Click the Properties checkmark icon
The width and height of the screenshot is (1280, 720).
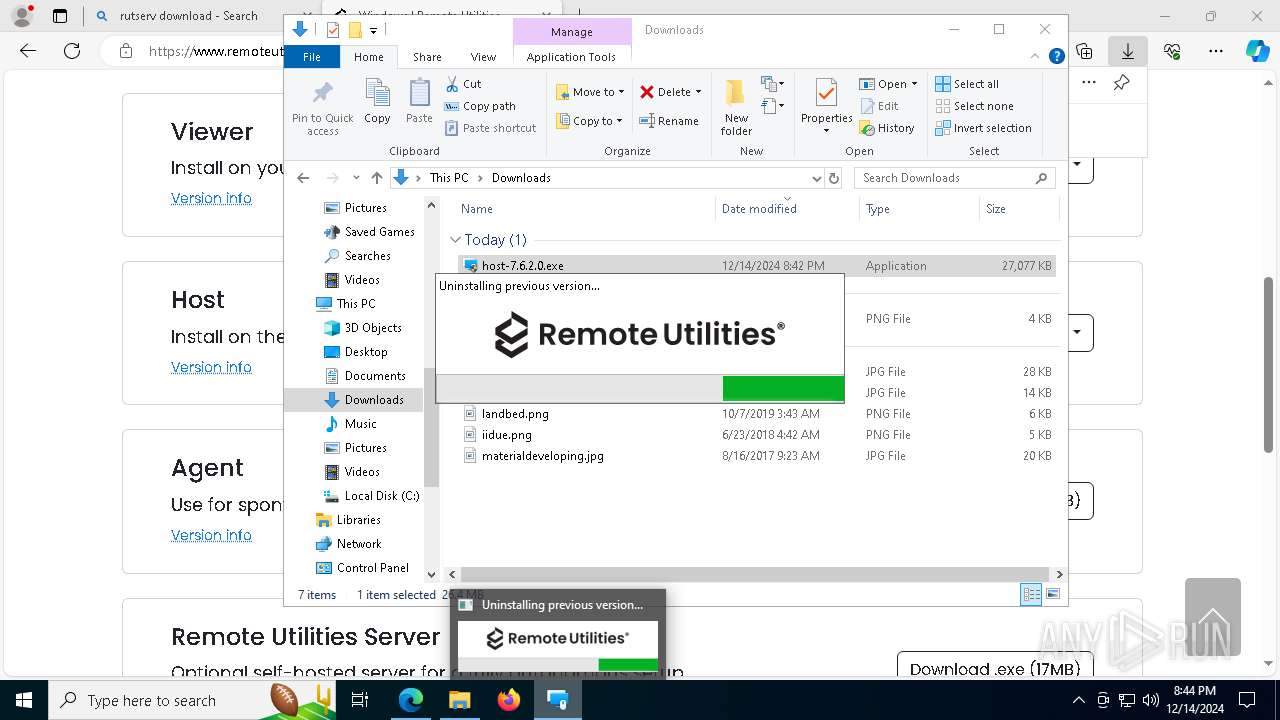coord(826,93)
